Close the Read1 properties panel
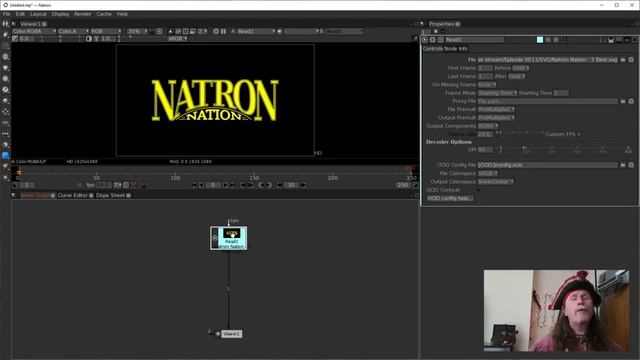 coord(634,40)
